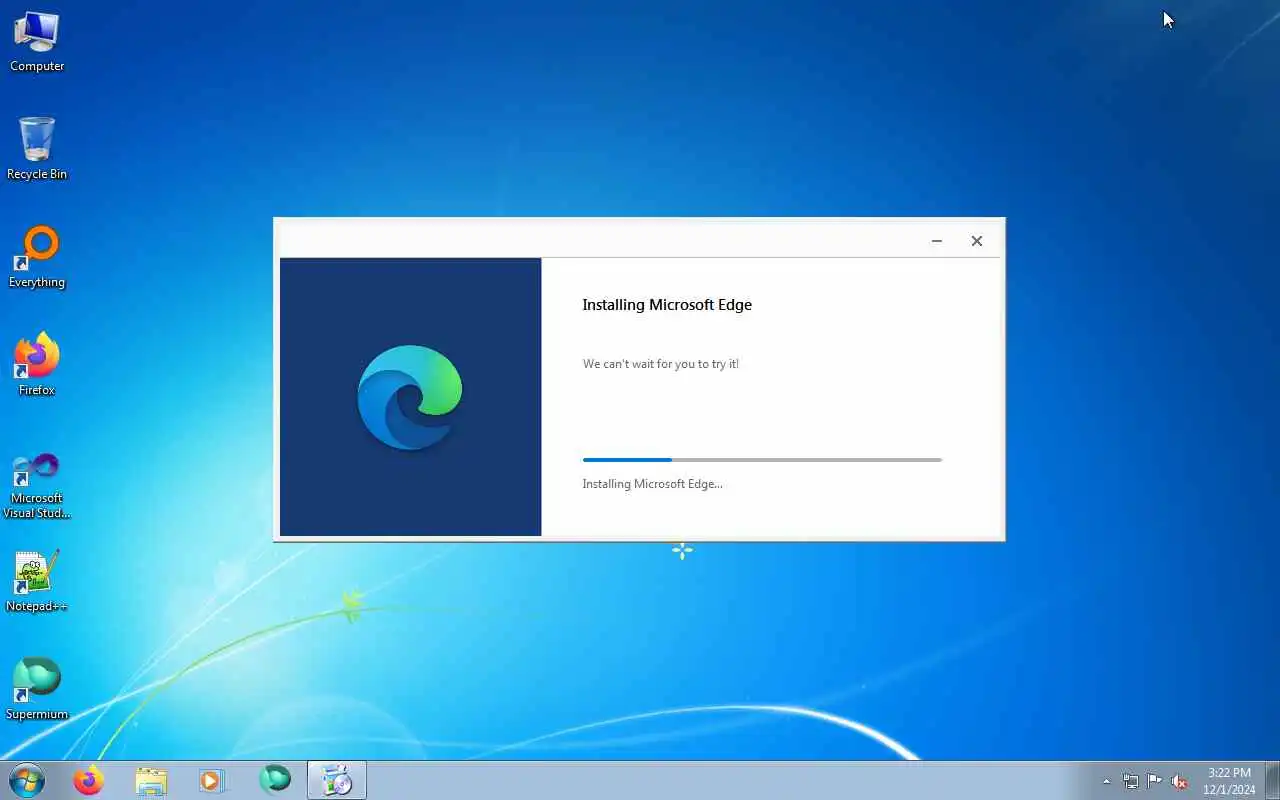Viewport: 1280px width, 800px height.
Task: Click the 'Installing Microsoft Edge...' status text
Action: tap(652, 484)
